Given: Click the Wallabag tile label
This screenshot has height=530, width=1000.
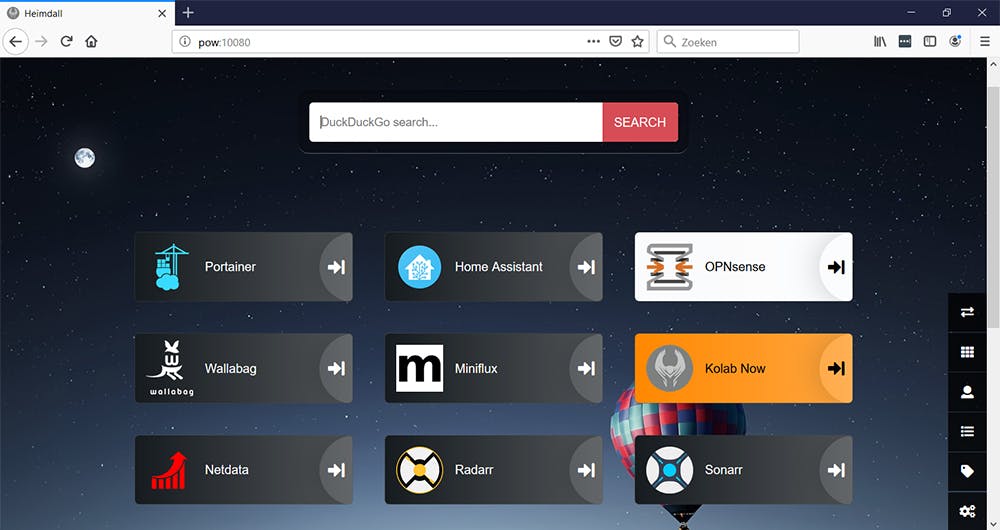Looking at the screenshot, I should (230, 368).
